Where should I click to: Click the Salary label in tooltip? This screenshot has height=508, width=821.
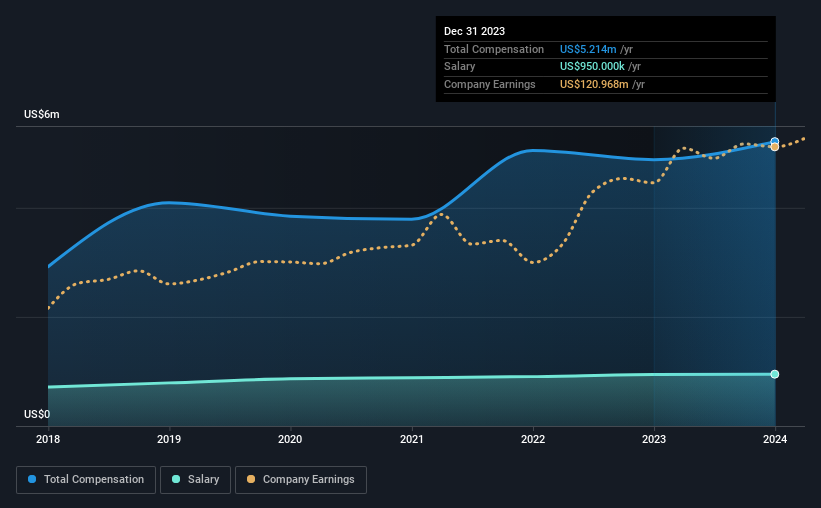460,67
